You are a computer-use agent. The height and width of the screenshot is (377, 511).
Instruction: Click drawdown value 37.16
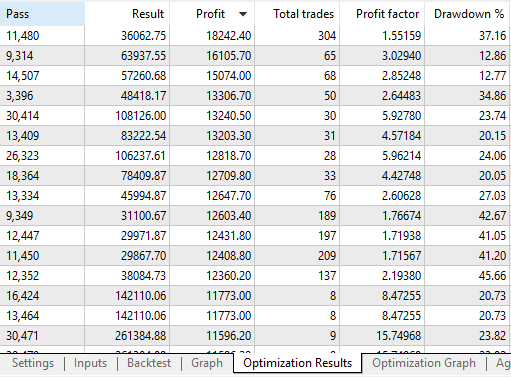493,36
